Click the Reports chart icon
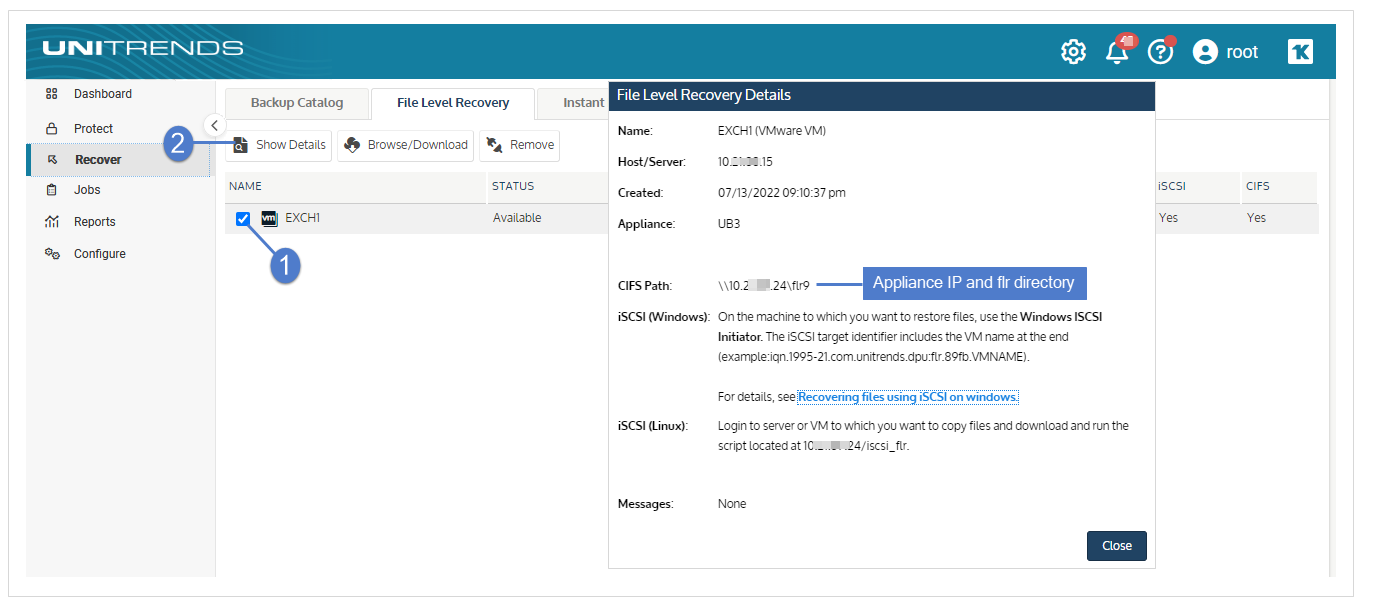This screenshot has height=616, width=1376. click(x=52, y=222)
